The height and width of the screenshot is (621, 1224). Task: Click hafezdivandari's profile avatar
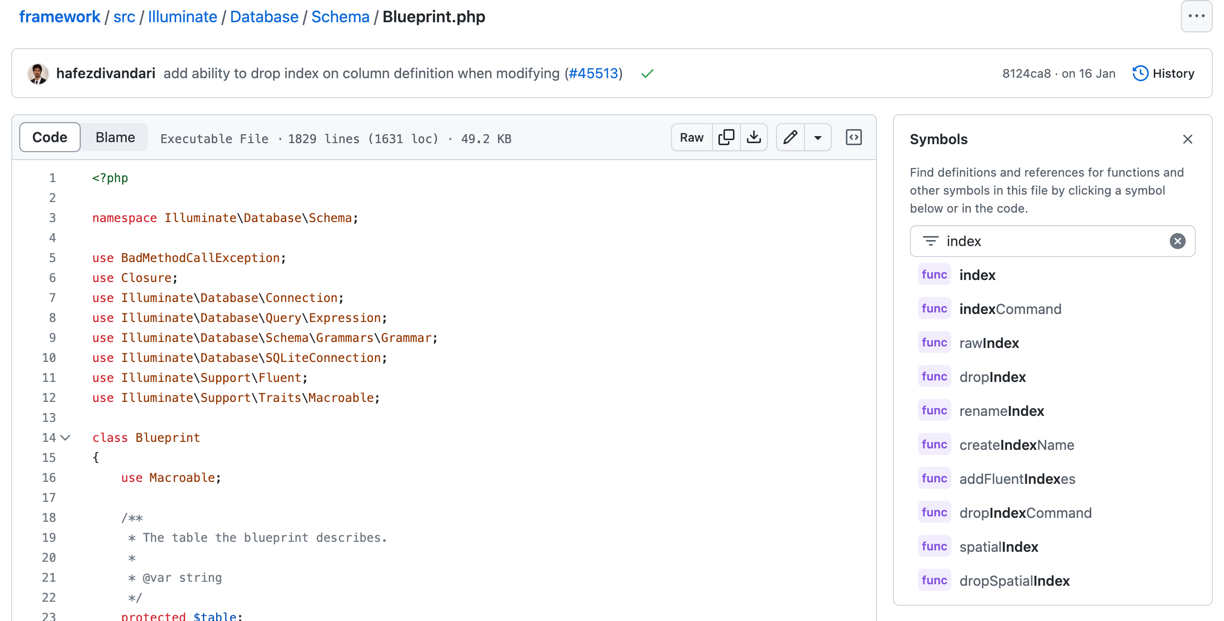point(38,73)
